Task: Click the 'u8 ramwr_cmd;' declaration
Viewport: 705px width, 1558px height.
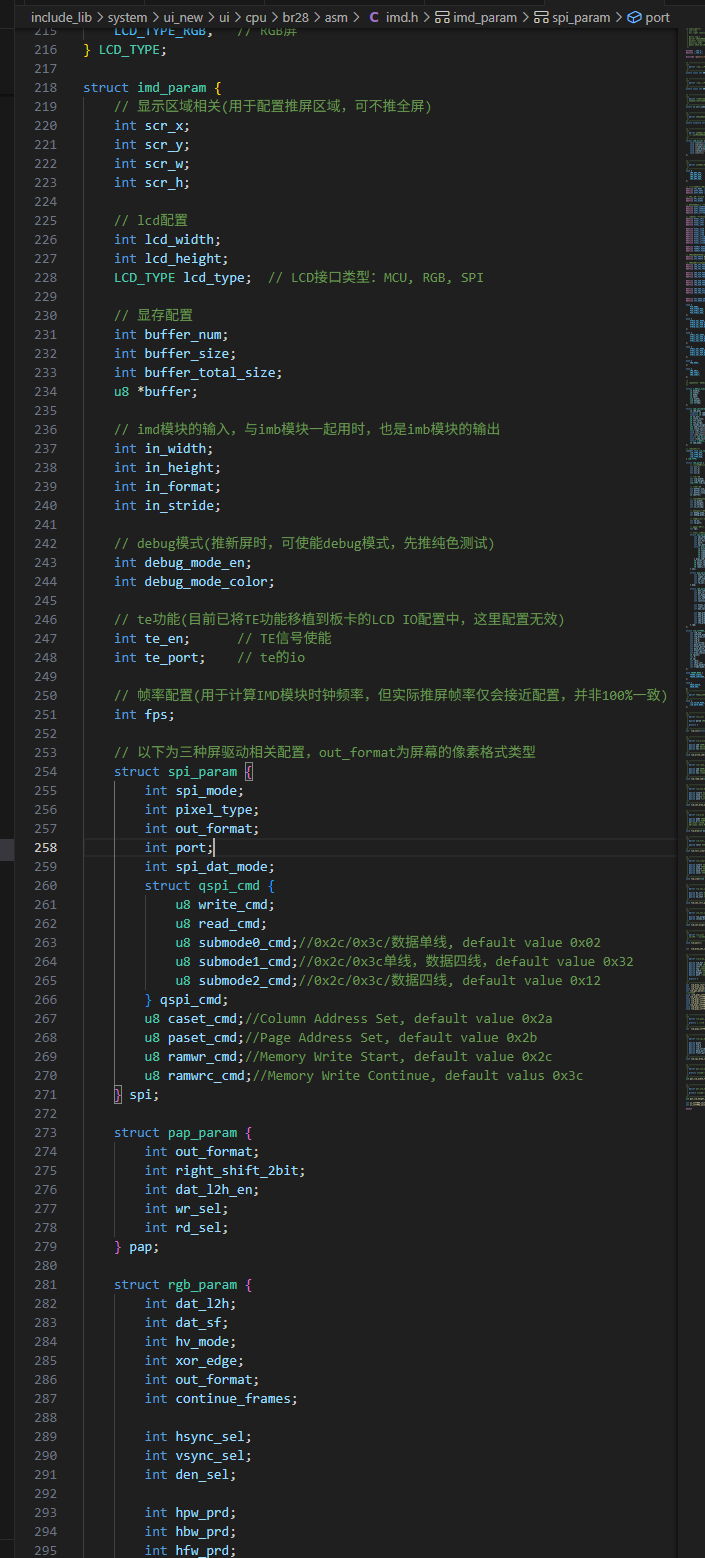Action: [x=194, y=1056]
